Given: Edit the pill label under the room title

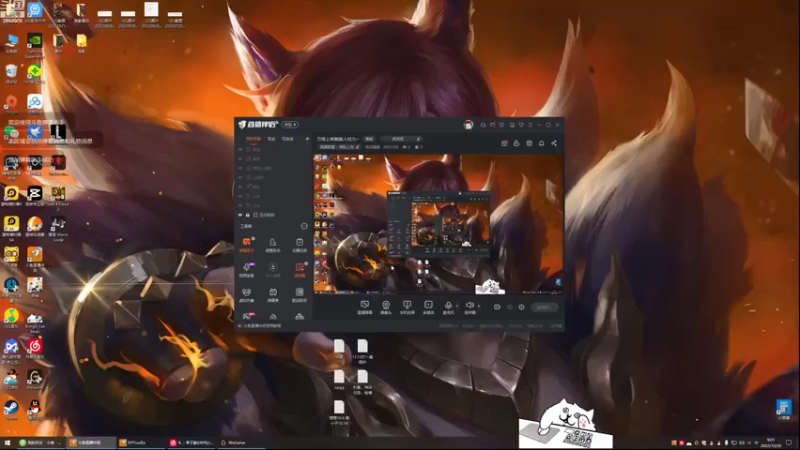Looking at the screenshot, I should click(339, 147).
